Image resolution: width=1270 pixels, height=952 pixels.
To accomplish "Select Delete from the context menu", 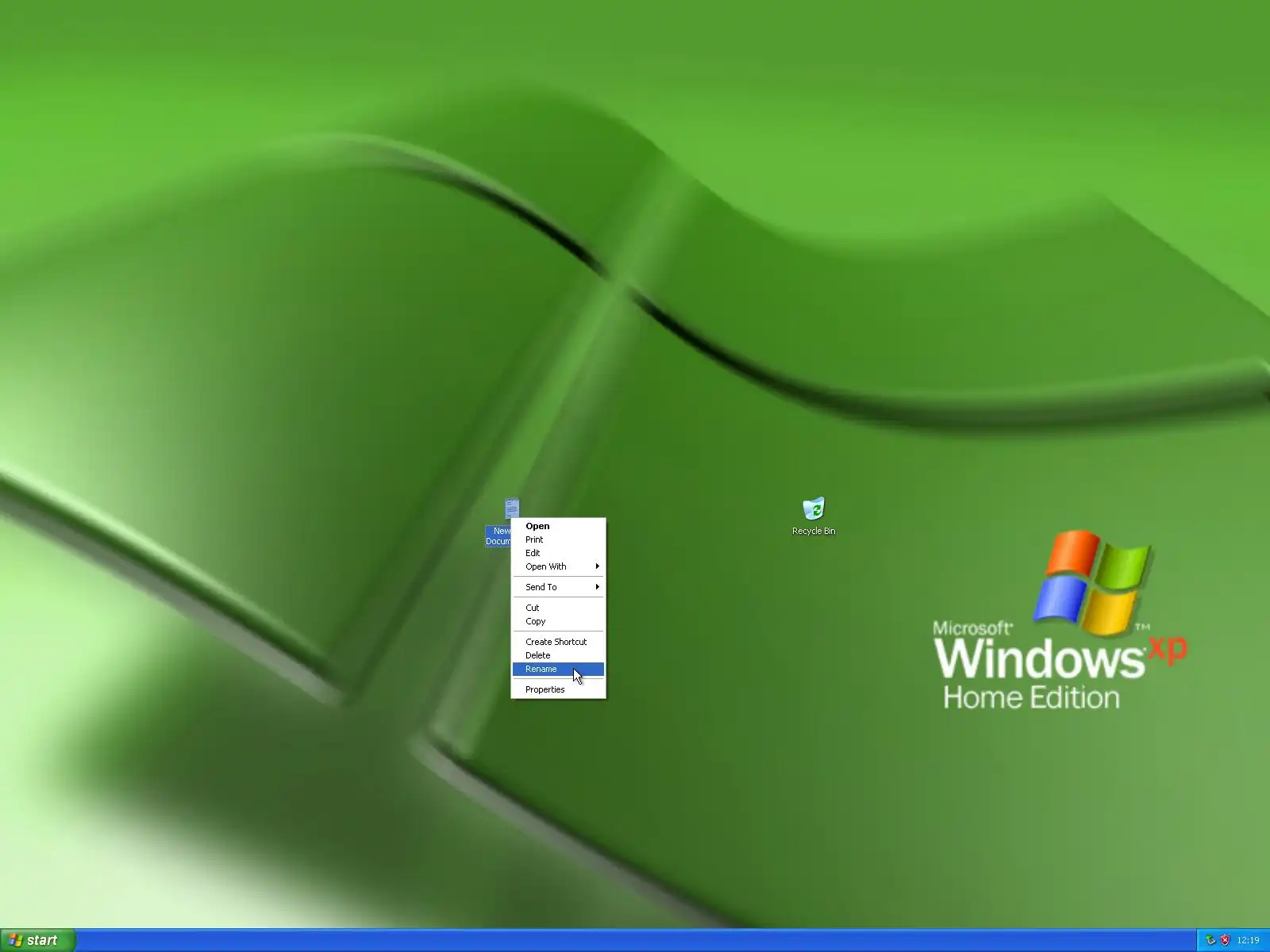I will point(558,655).
